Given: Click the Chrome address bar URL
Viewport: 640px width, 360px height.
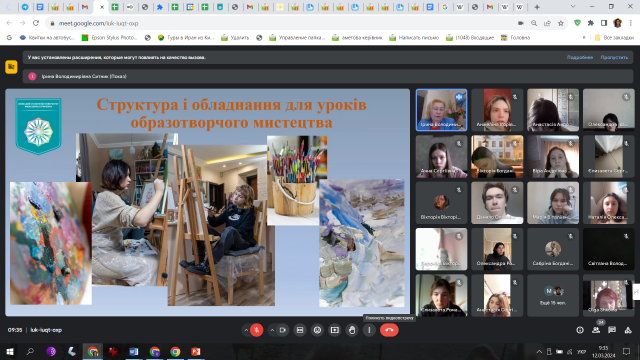Looking at the screenshot, I should 98,23.
